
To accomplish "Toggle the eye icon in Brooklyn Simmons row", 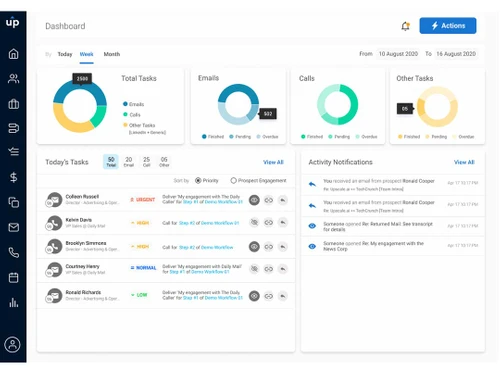I will click(x=254, y=247).
